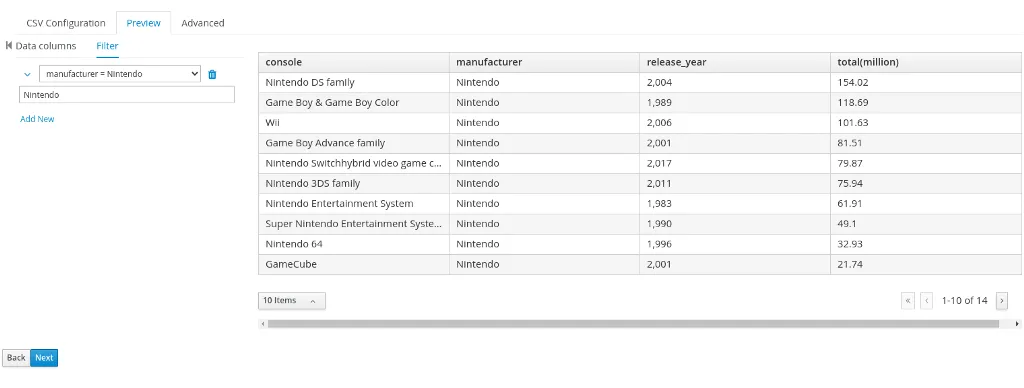Click release year 2,017 cell

click(x=735, y=163)
